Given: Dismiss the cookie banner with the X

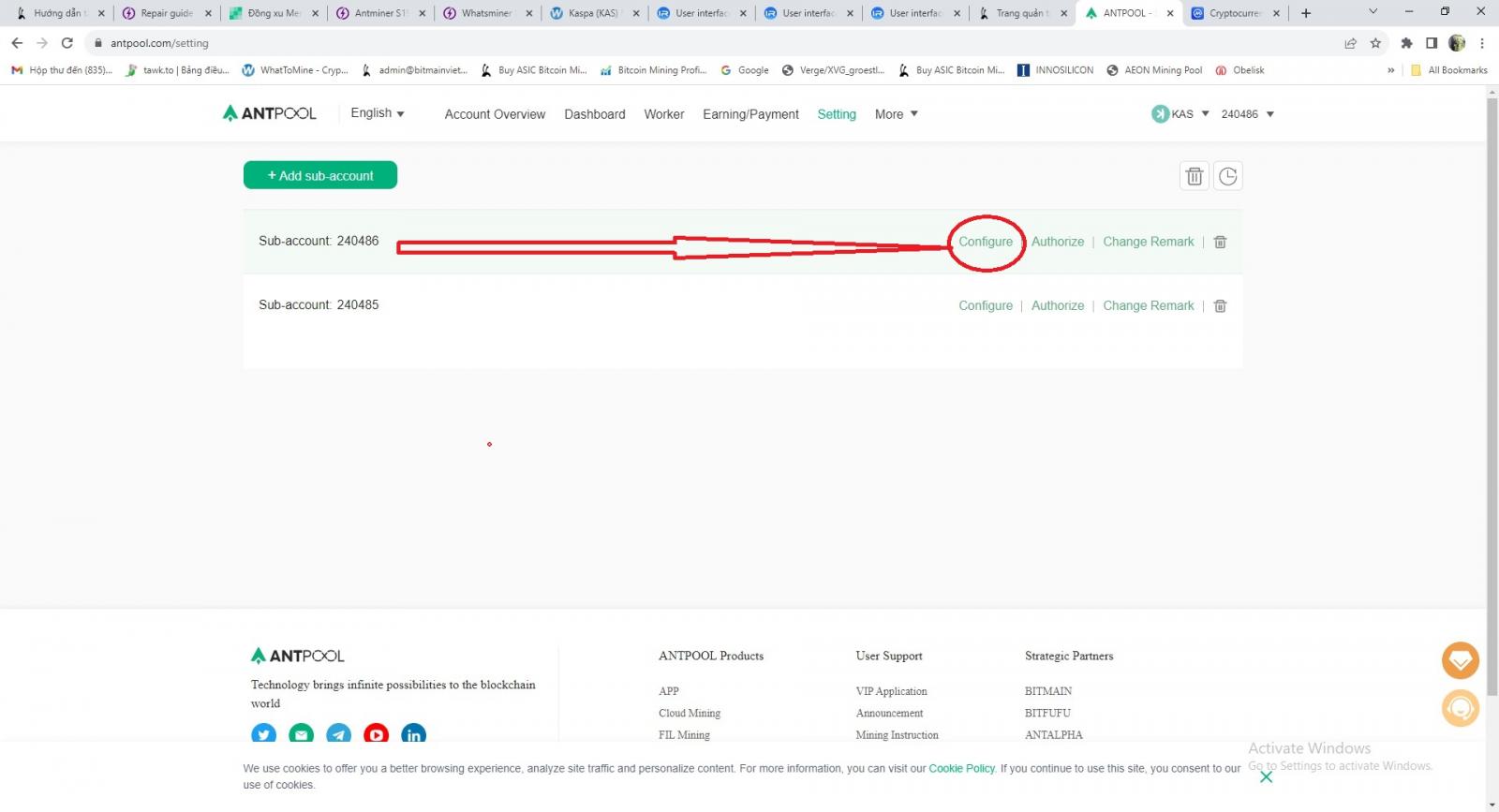Looking at the screenshot, I should (x=1266, y=776).
